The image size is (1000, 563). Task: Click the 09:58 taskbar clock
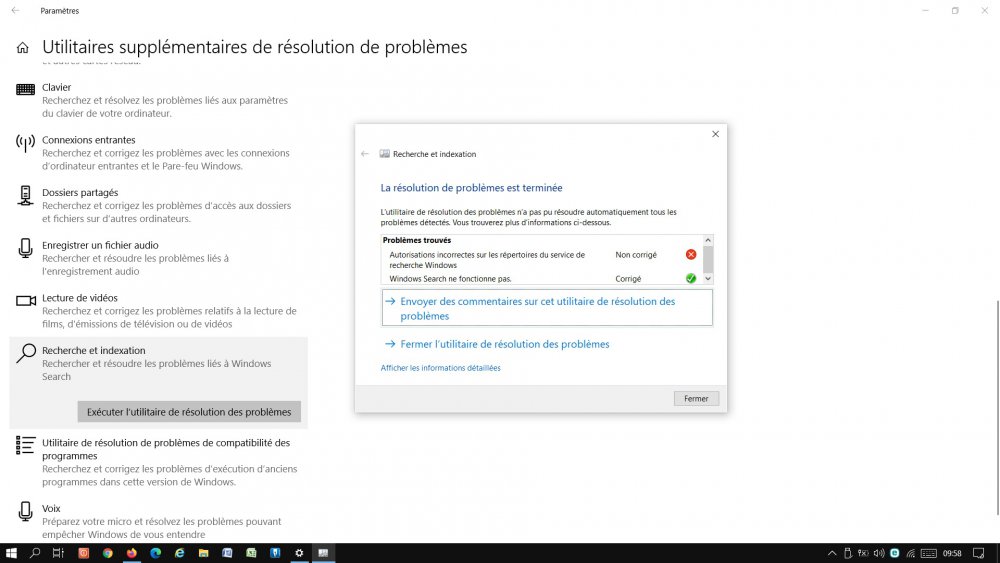click(x=952, y=553)
